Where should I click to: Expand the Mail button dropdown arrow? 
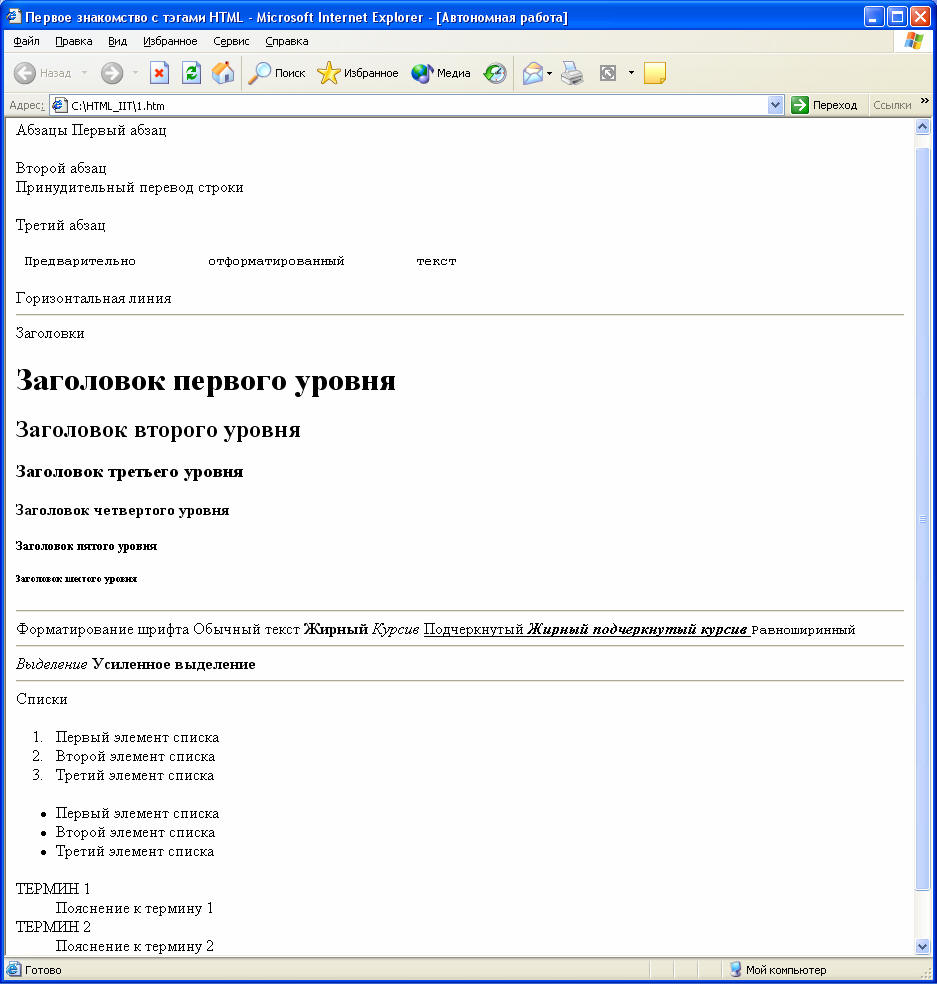click(549, 73)
